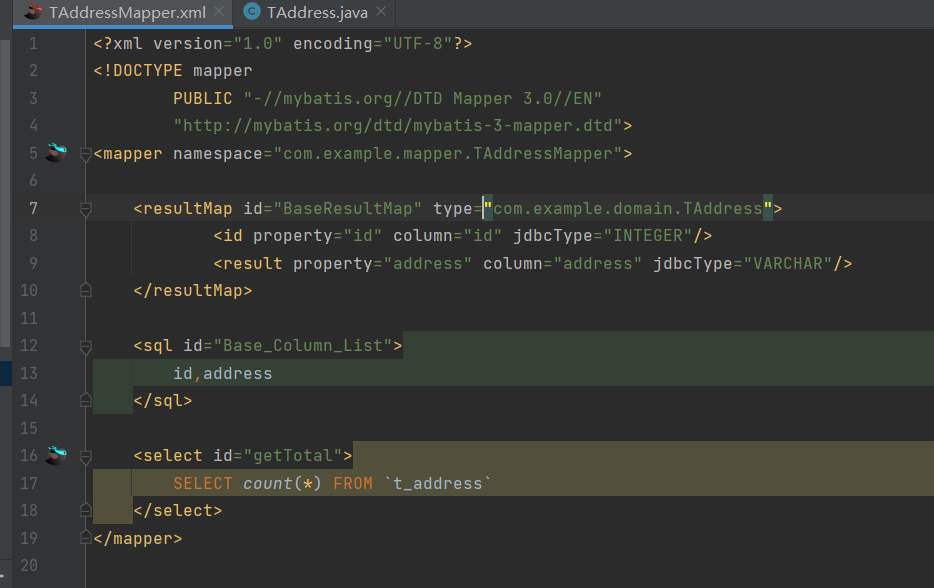This screenshot has height=588, width=934.
Task: Click the closing </select> tag
Action: [178, 511]
